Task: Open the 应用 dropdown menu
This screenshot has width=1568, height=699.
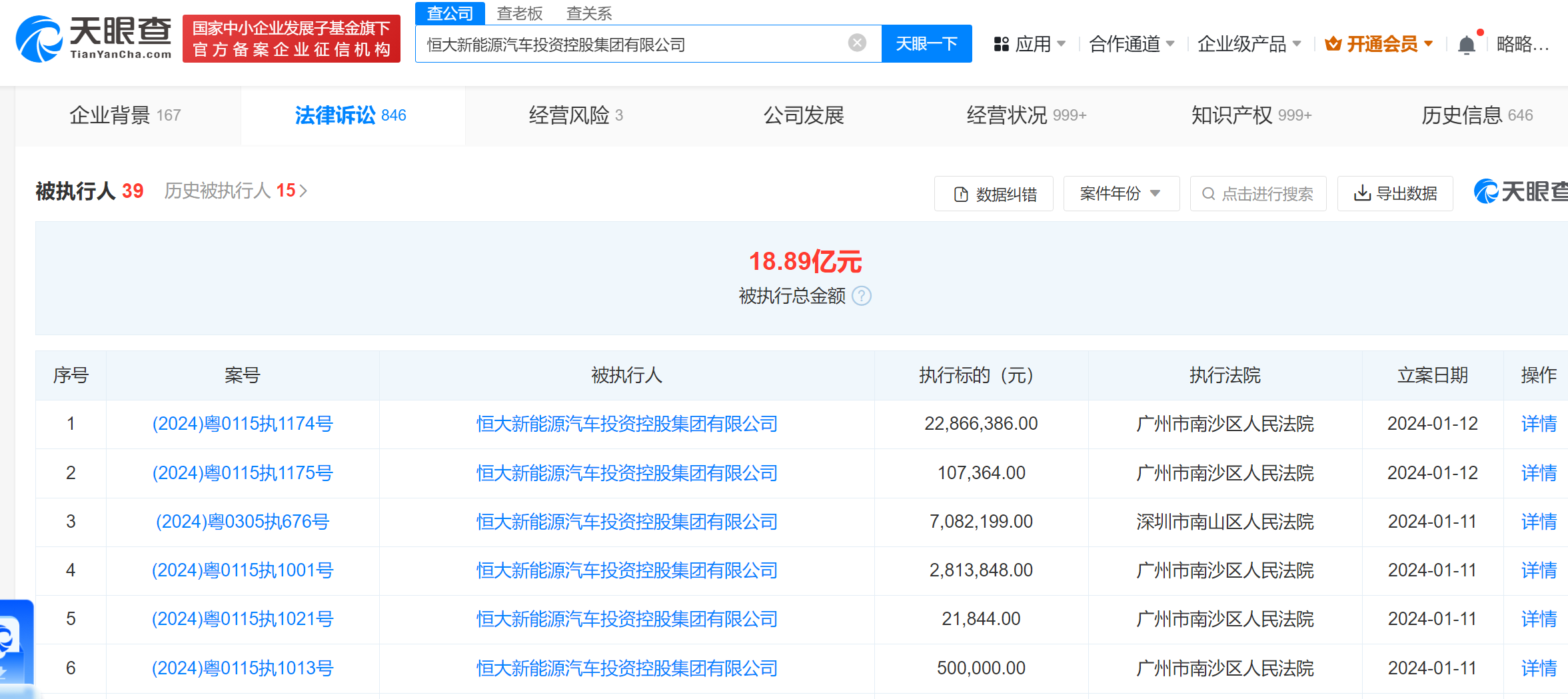Action: (1030, 44)
